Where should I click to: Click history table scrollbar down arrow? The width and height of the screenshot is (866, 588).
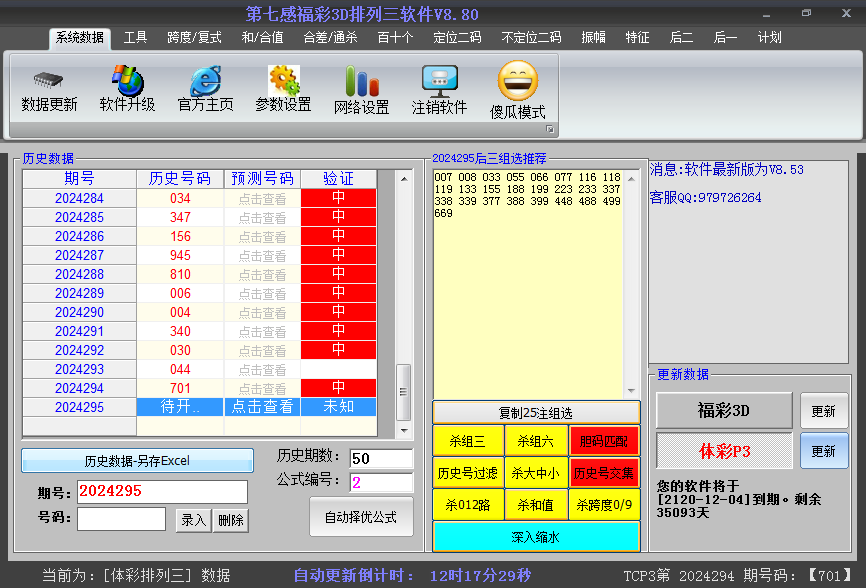click(x=404, y=430)
